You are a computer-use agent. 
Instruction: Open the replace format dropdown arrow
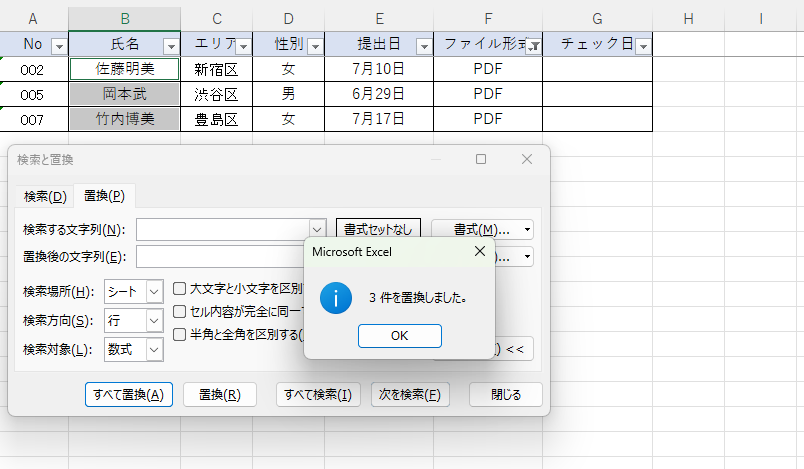(527, 256)
